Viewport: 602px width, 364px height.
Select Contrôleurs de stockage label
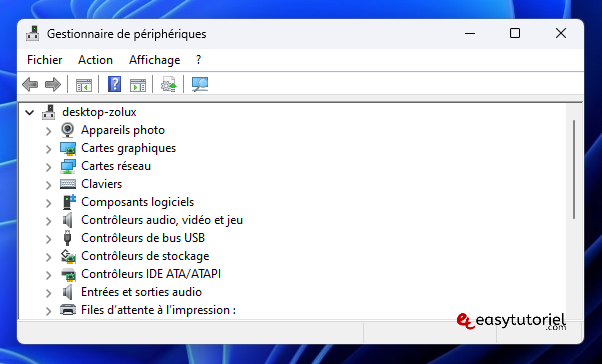145,256
